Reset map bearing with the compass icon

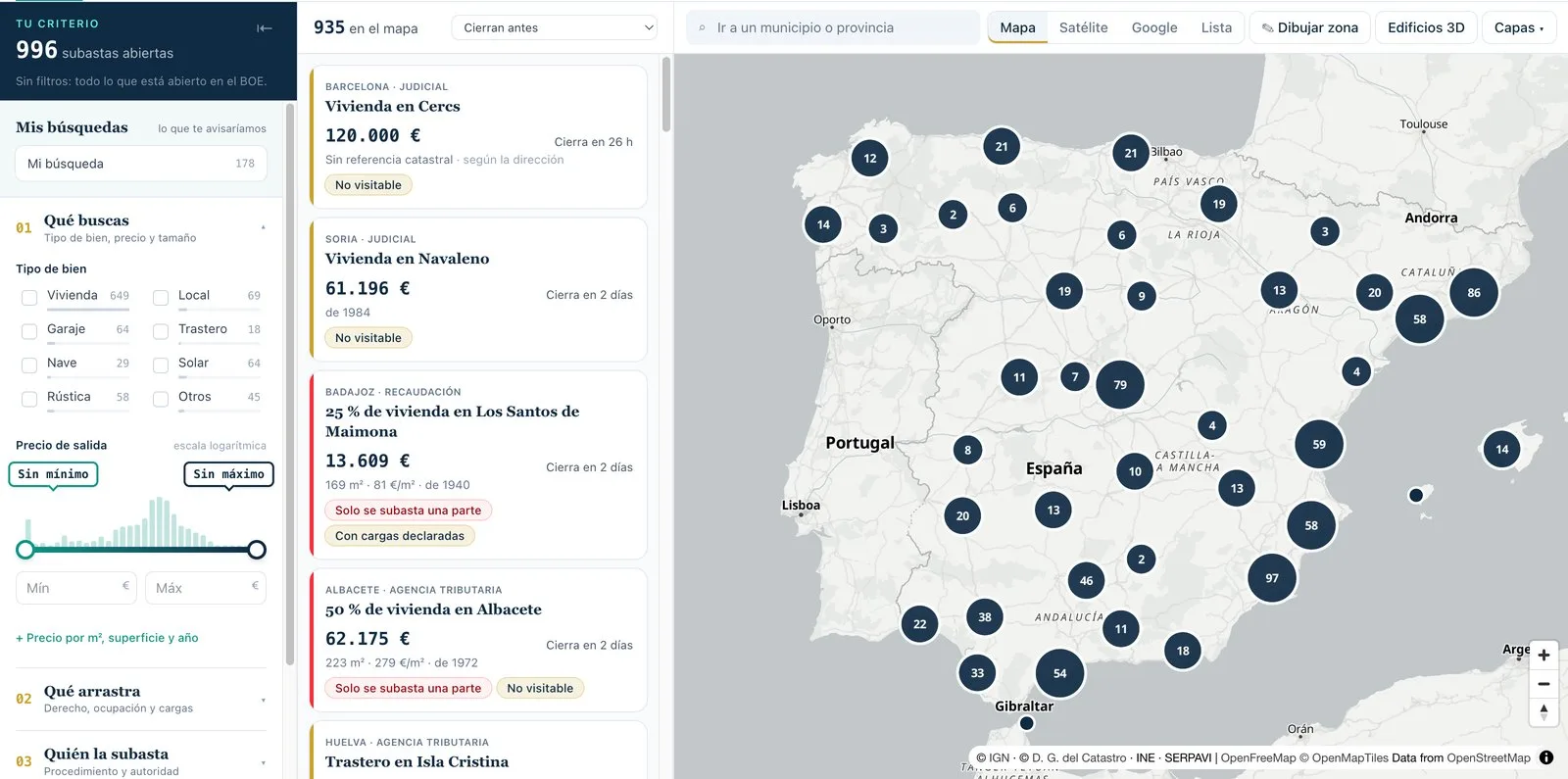[1543, 712]
